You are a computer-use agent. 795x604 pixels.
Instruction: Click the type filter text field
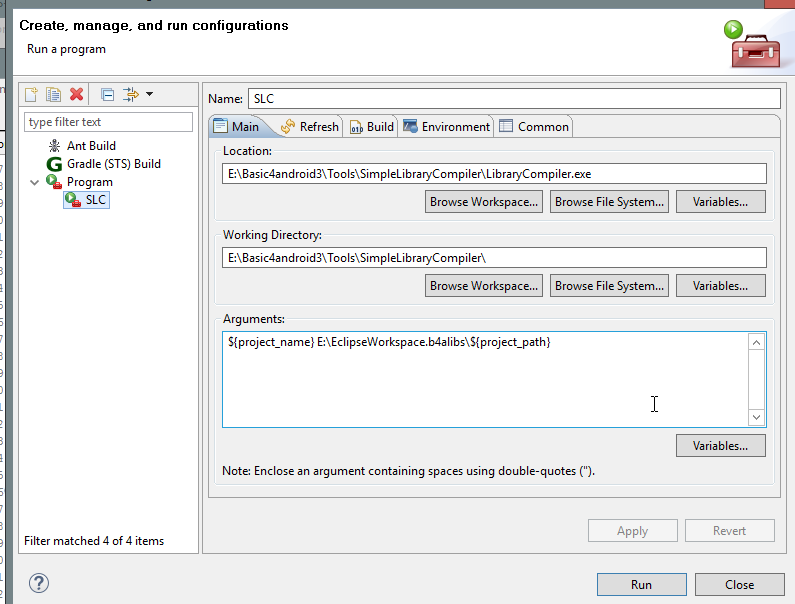tap(109, 122)
